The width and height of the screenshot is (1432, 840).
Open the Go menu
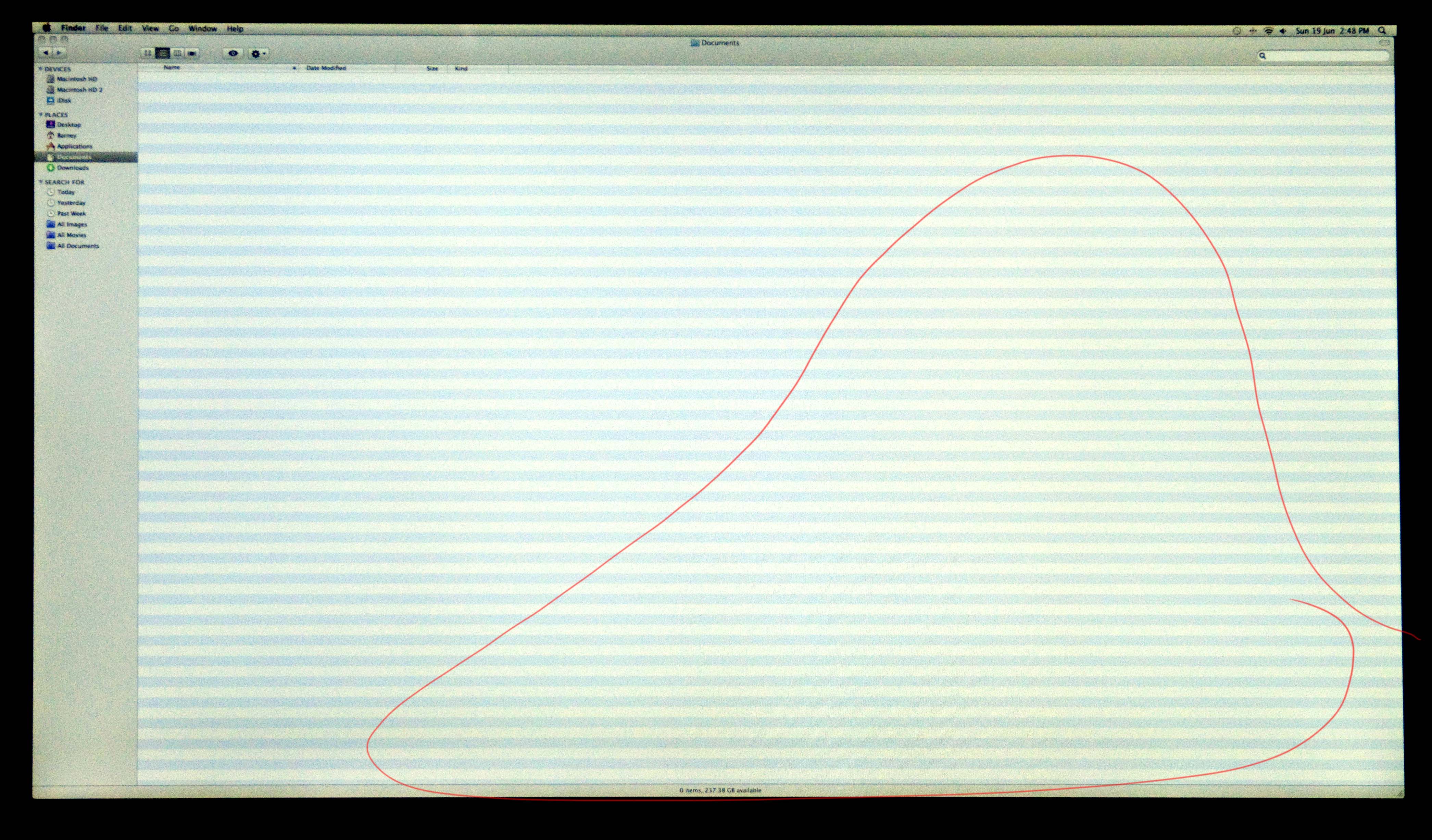pyautogui.click(x=174, y=28)
